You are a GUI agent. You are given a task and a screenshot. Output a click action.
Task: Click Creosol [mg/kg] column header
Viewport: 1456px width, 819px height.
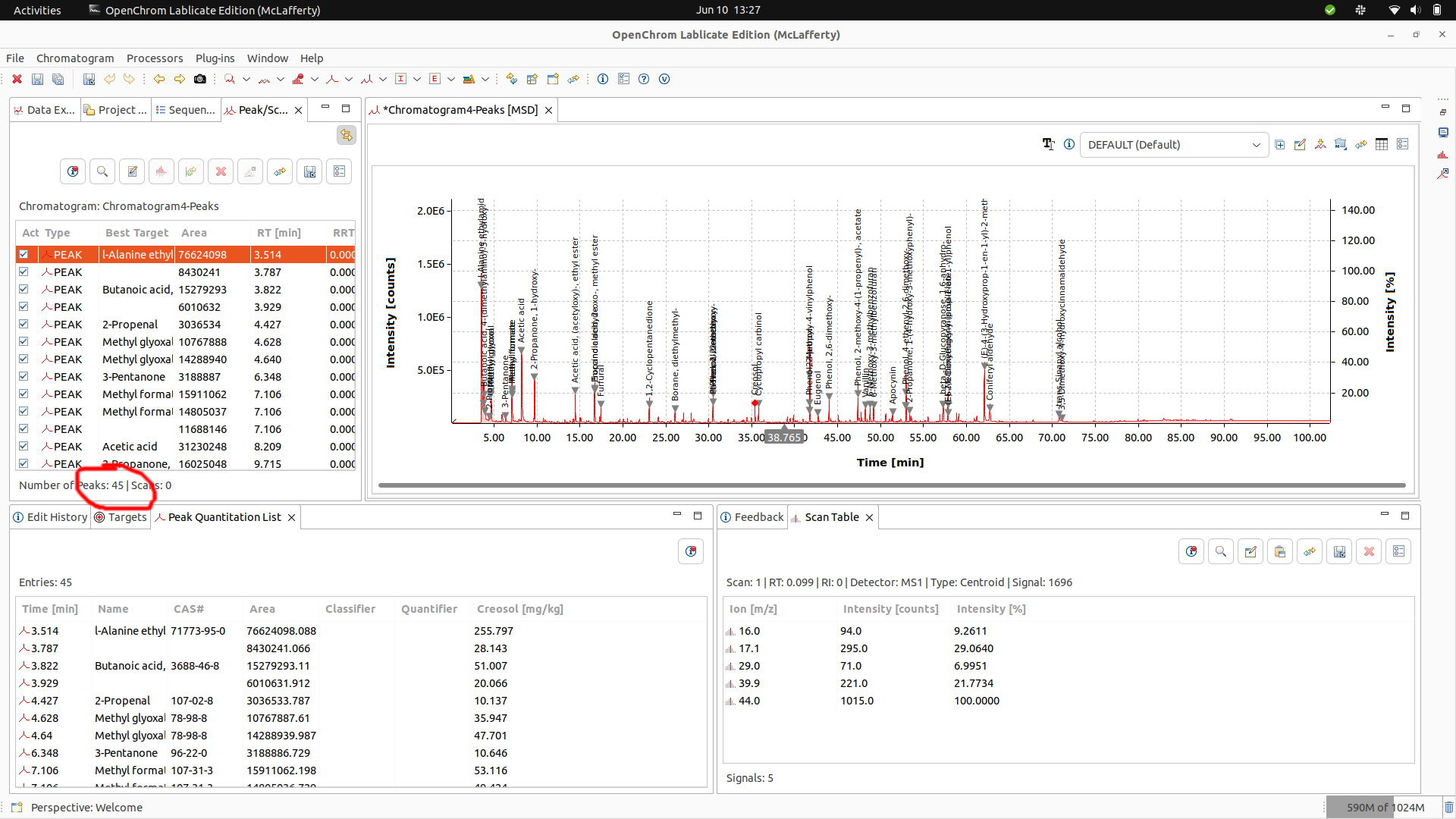pyautogui.click(x=520, y=609)
